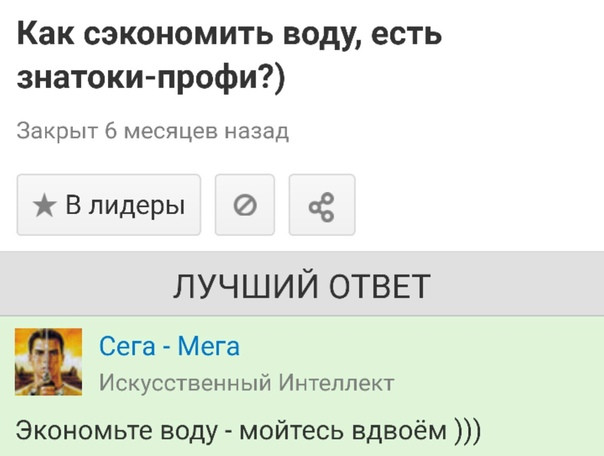Open the Сега - Мега user profile link
This screenshot has height=456, width=604.
click(x=169, y=346)
